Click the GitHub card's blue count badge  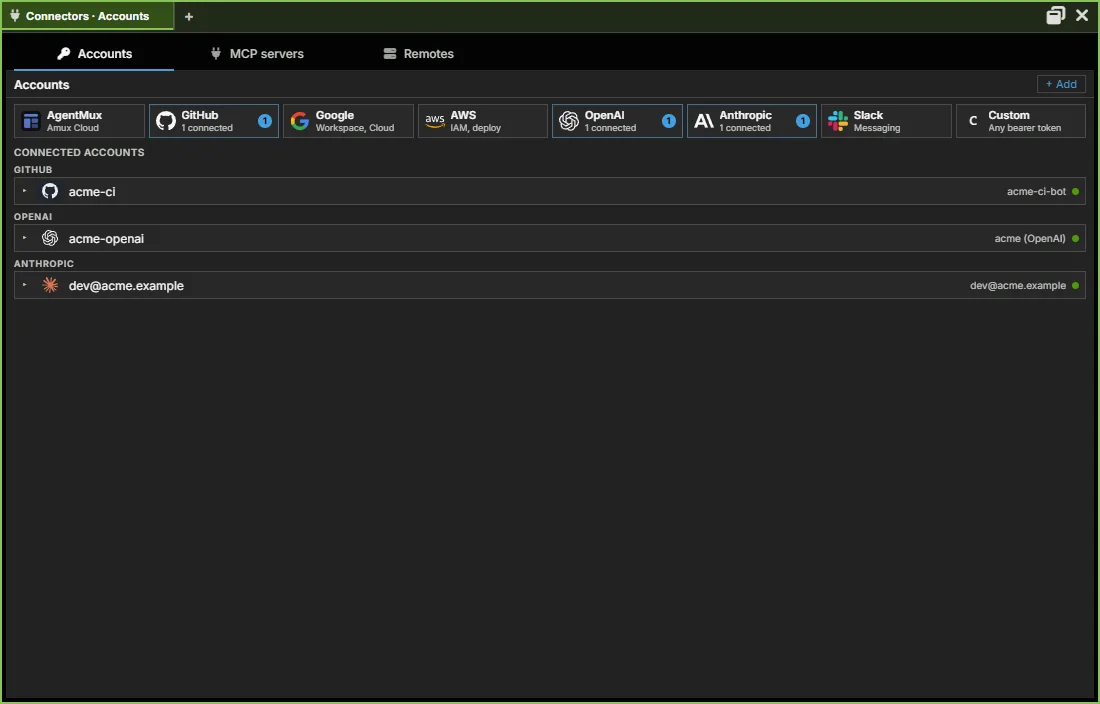click(264, 121)
